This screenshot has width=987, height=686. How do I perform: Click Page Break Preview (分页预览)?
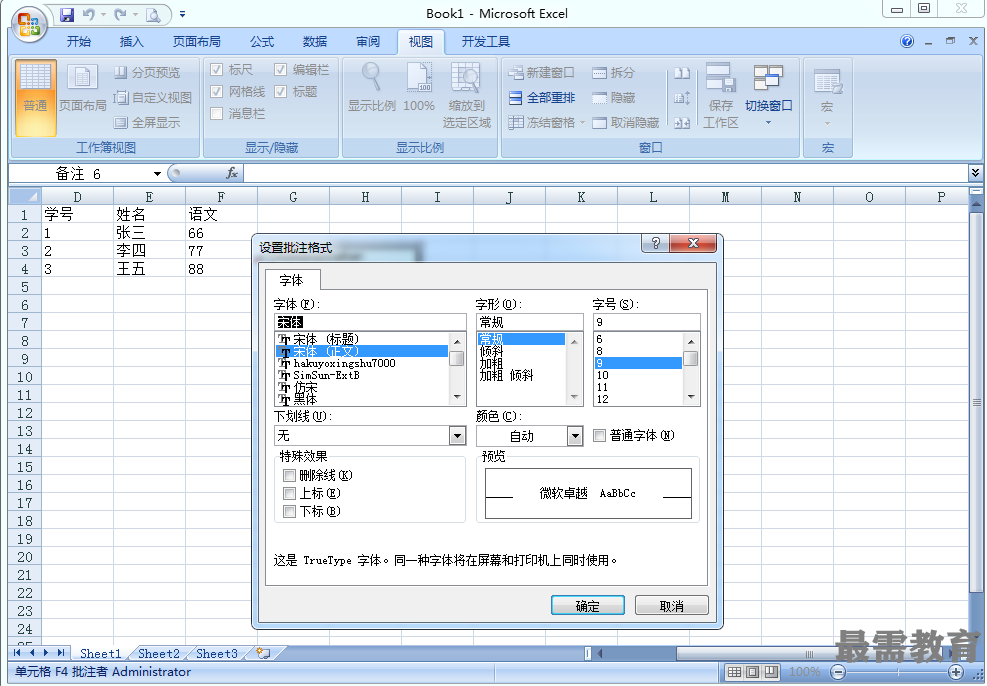(x=147, y=72)
